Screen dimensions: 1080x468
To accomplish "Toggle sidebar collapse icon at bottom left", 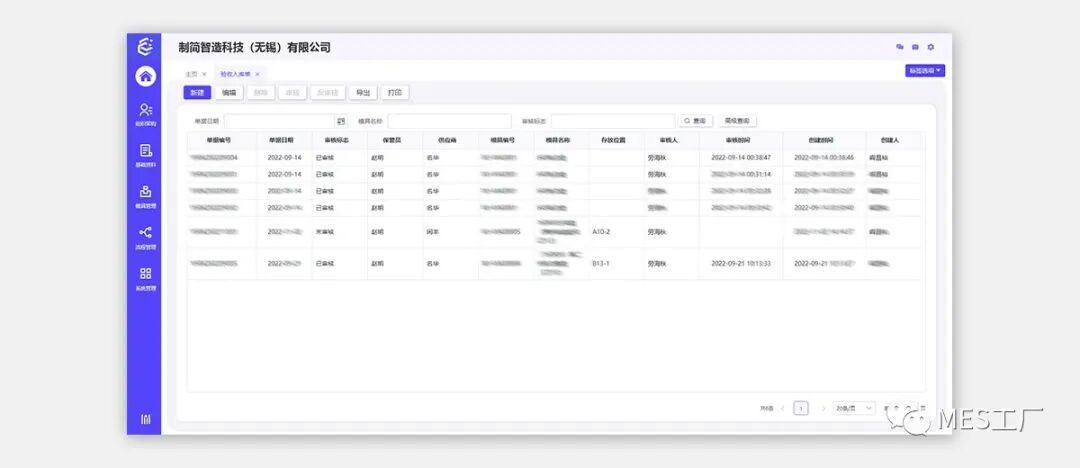I will [145, 419].
